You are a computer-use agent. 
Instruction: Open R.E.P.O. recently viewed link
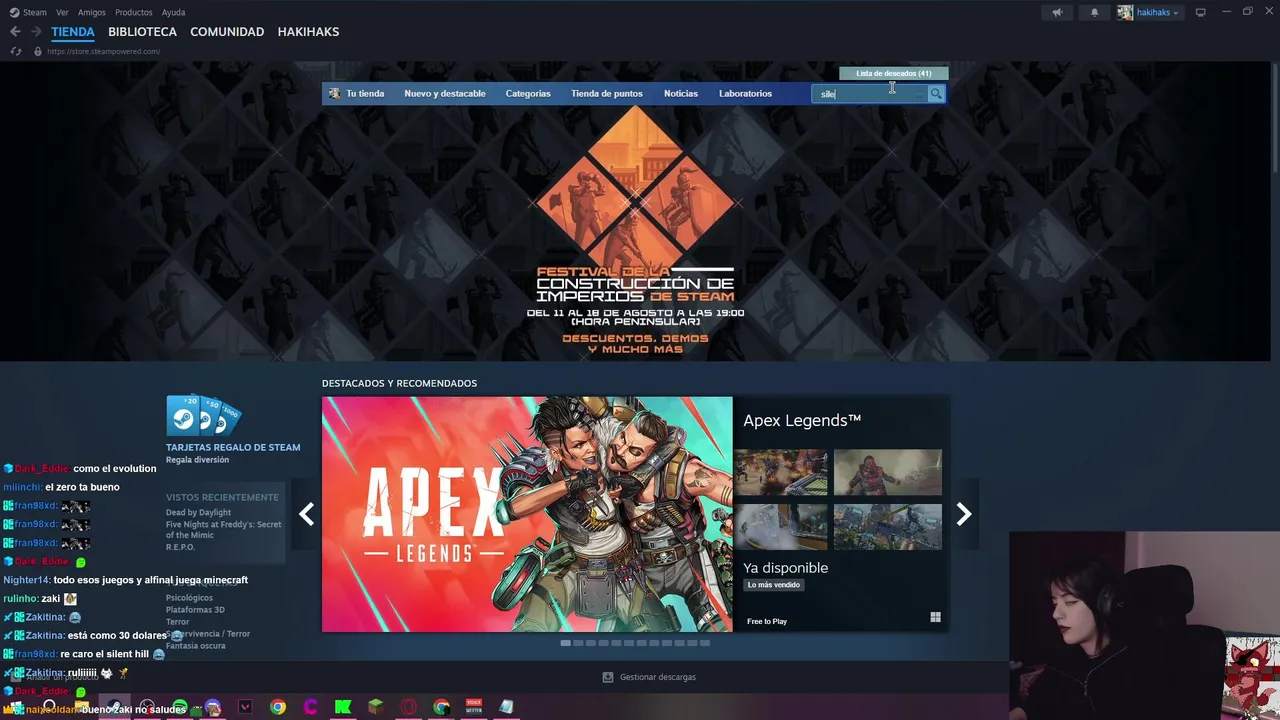[x=180, y=547]
